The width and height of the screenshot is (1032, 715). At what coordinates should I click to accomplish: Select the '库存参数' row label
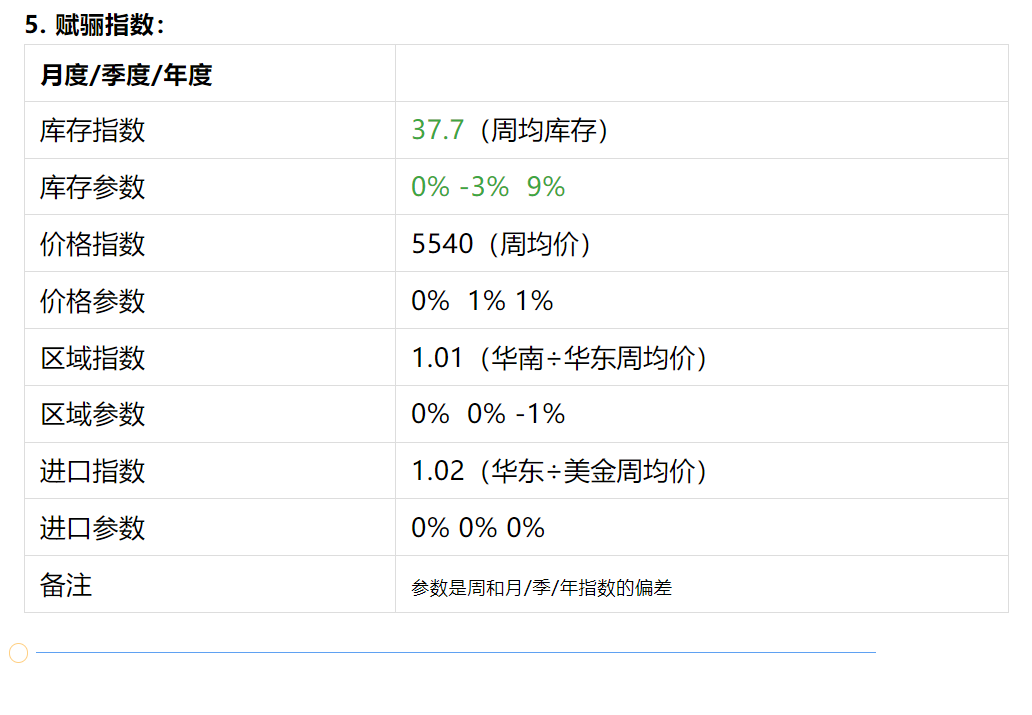pos(92,187)
